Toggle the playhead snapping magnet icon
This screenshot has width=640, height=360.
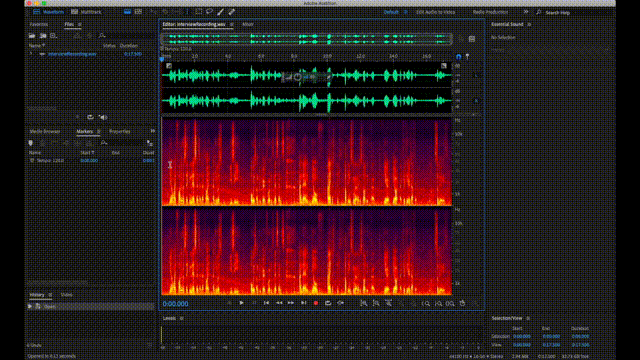458,57
